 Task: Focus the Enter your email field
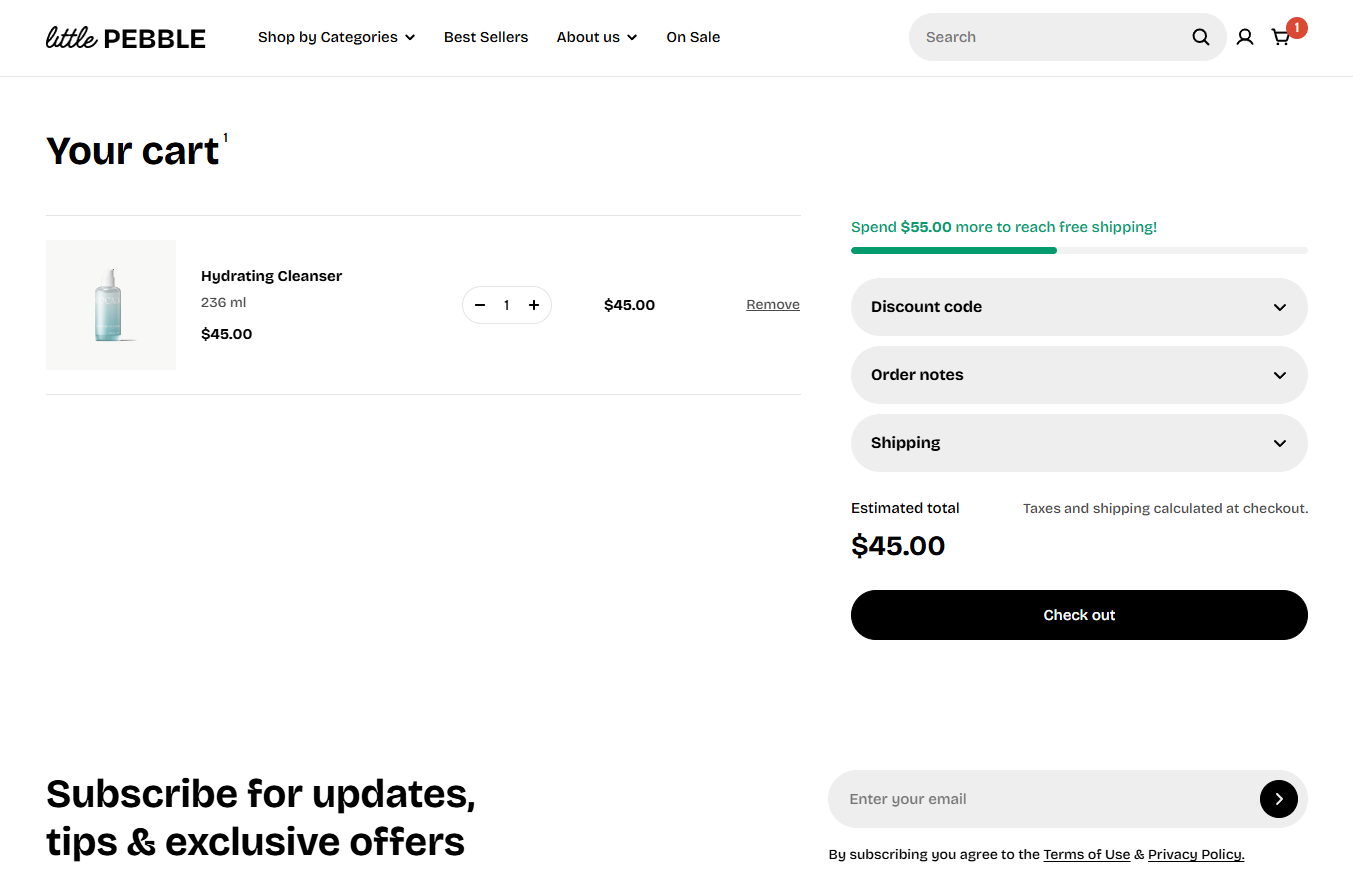click(1040, 799)
